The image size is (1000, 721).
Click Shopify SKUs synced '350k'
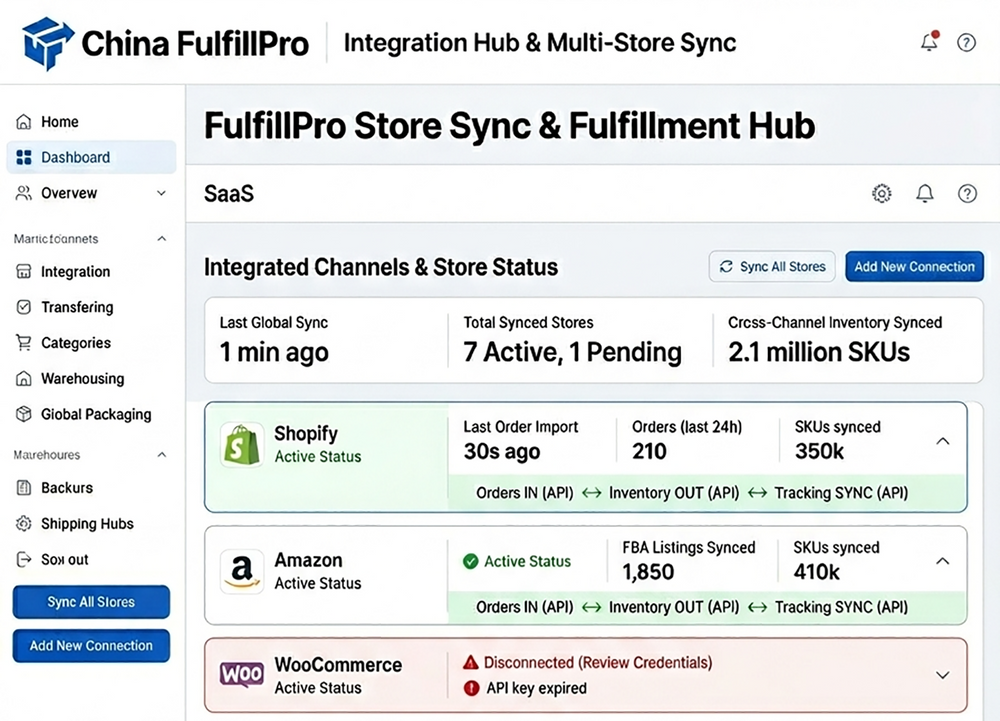pyautogui.click(x=820, y=451)
